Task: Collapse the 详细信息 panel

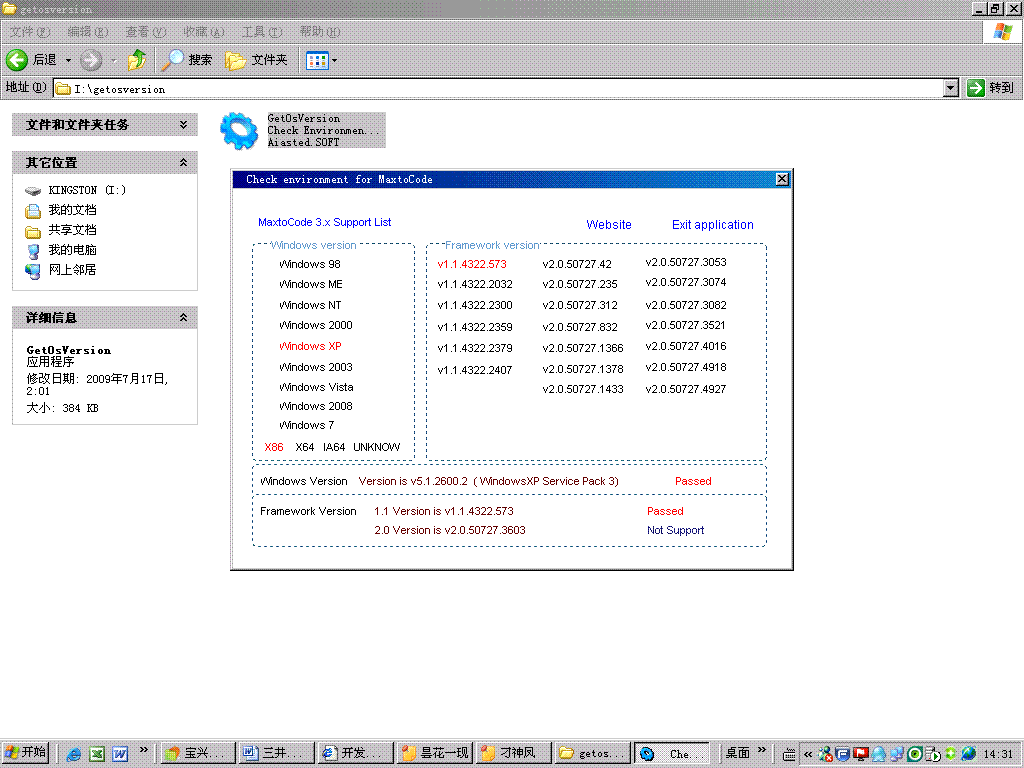Action: [184, 317]
